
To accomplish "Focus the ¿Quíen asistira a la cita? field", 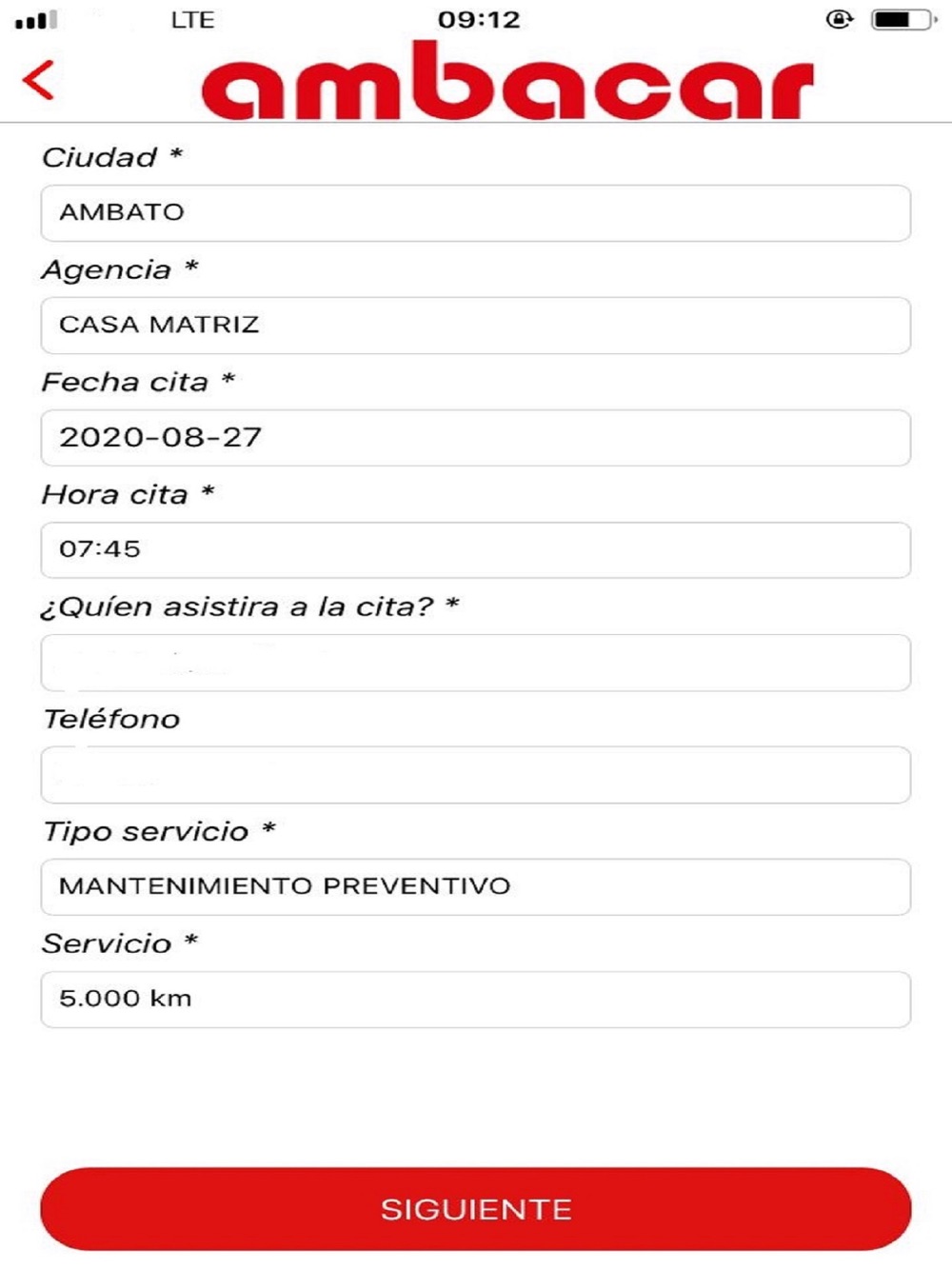I will [x=475, y=662].
